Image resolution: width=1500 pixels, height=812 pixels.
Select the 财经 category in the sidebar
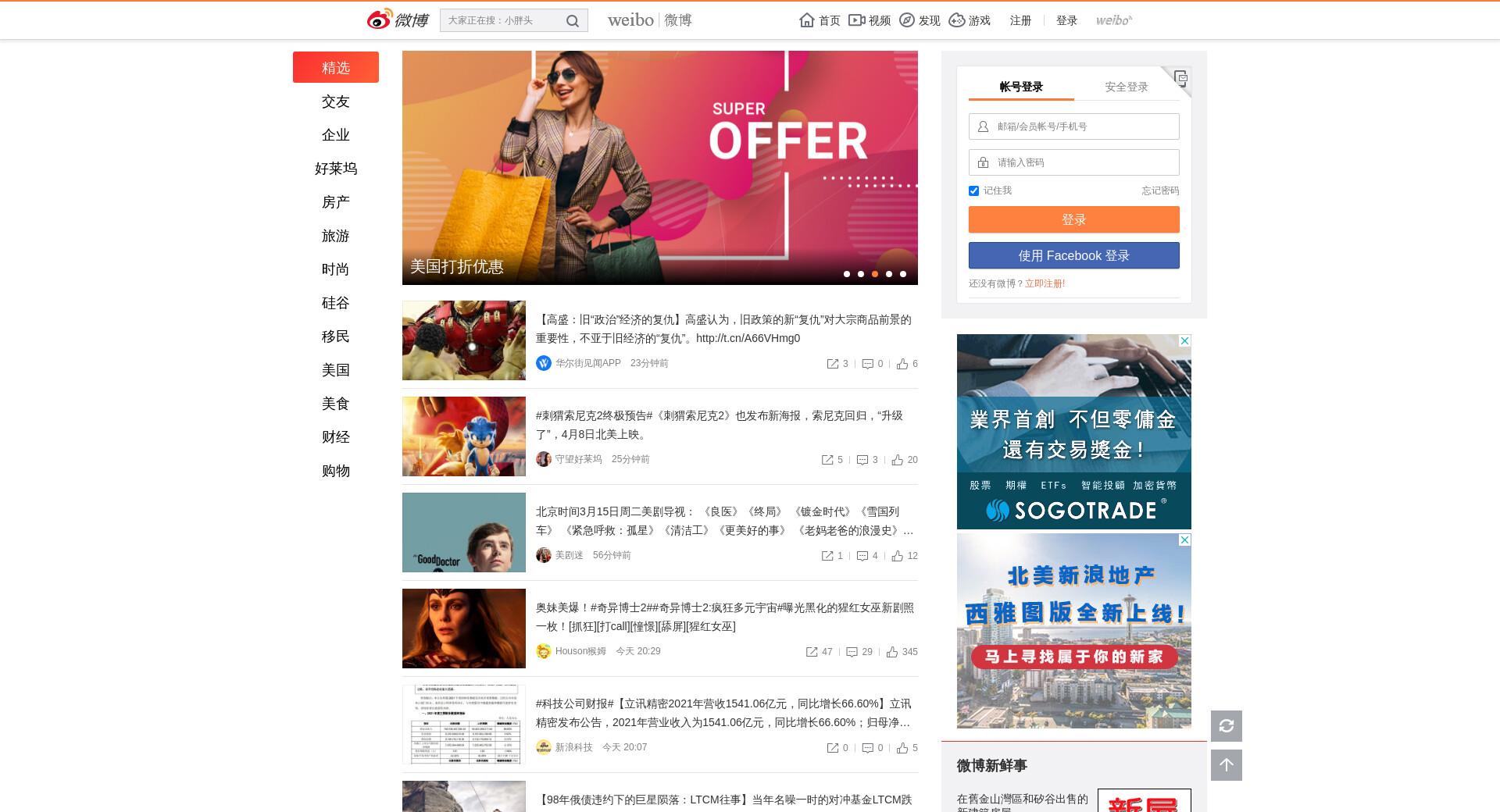336,437
